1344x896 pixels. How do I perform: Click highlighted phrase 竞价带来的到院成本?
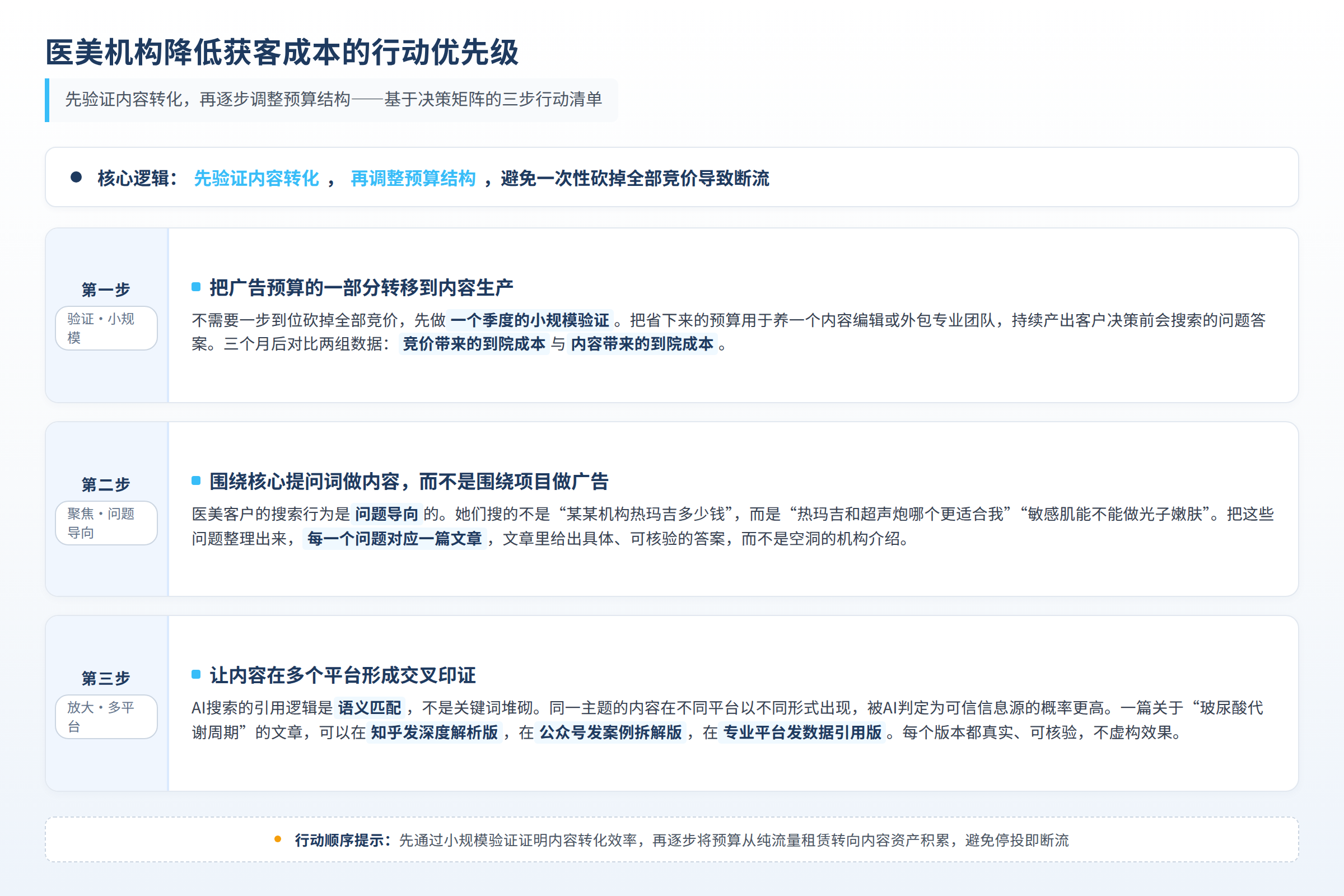click(474, 344)
